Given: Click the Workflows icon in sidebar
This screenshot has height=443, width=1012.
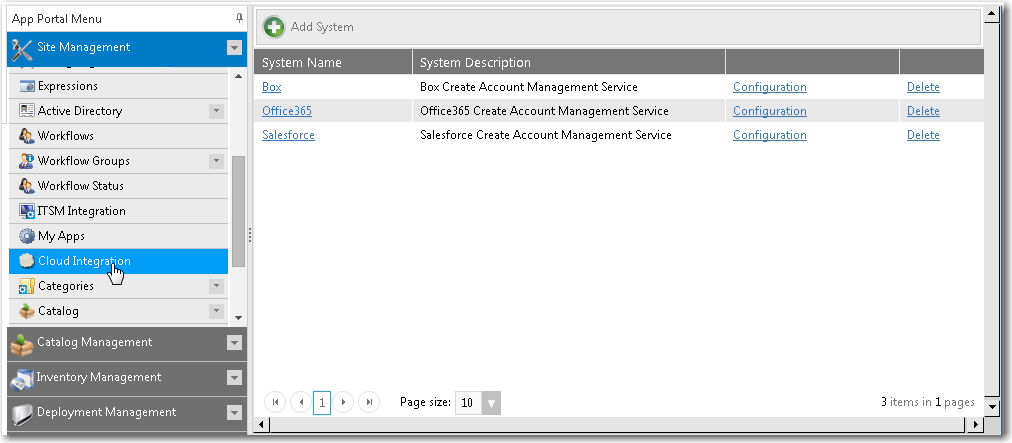Looking at the screenshot, I should click(27, 136).
